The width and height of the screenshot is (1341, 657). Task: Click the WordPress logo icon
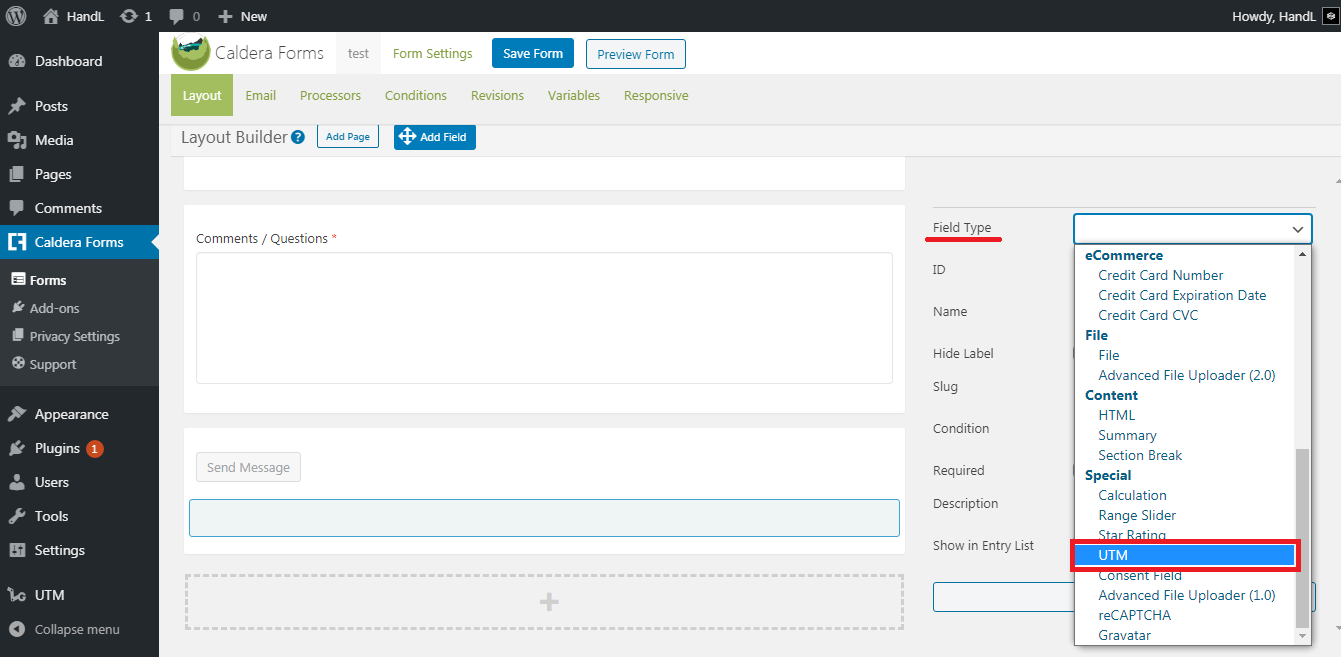(x=16, y=16)
